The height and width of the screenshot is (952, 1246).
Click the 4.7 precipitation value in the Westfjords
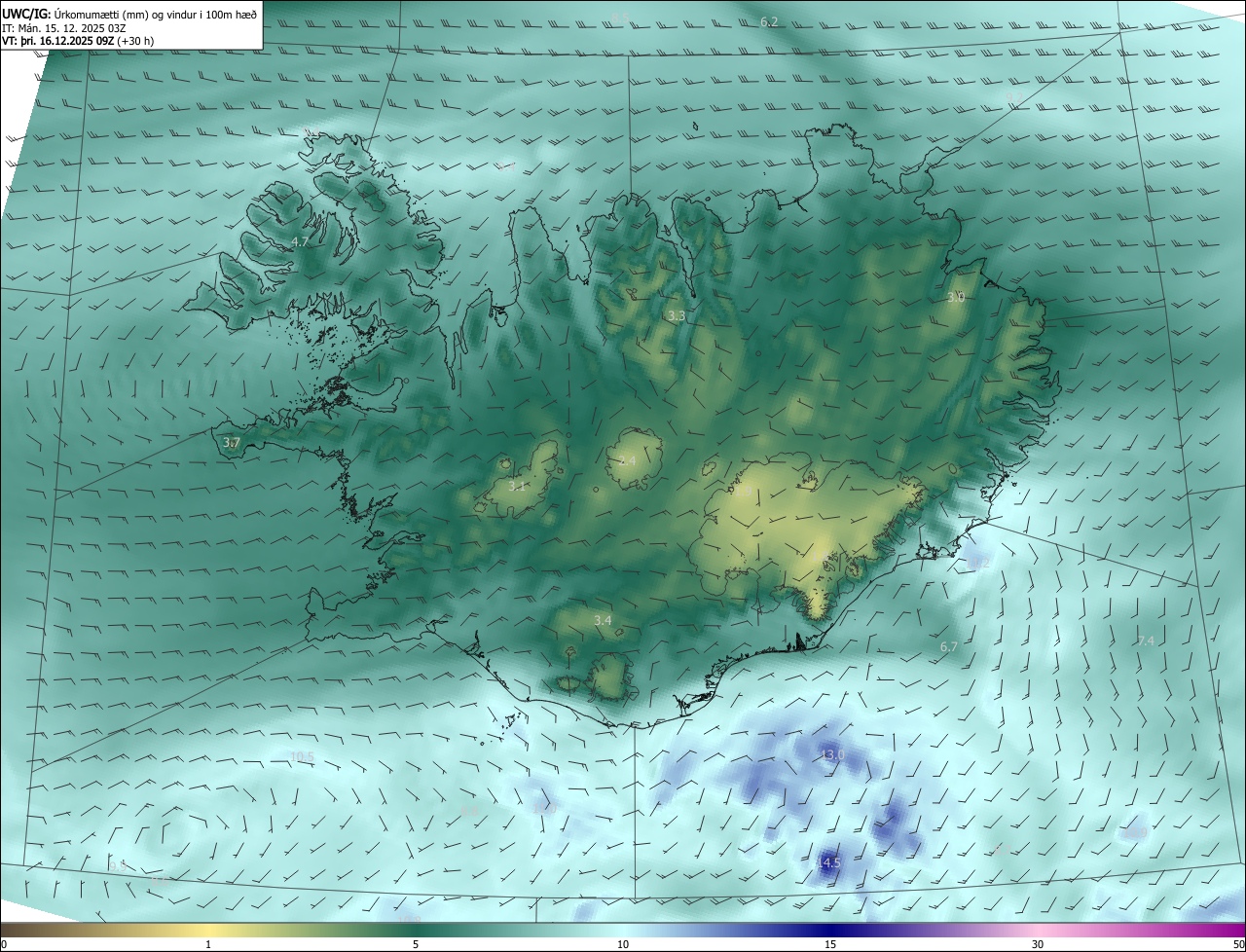(300, 241)
